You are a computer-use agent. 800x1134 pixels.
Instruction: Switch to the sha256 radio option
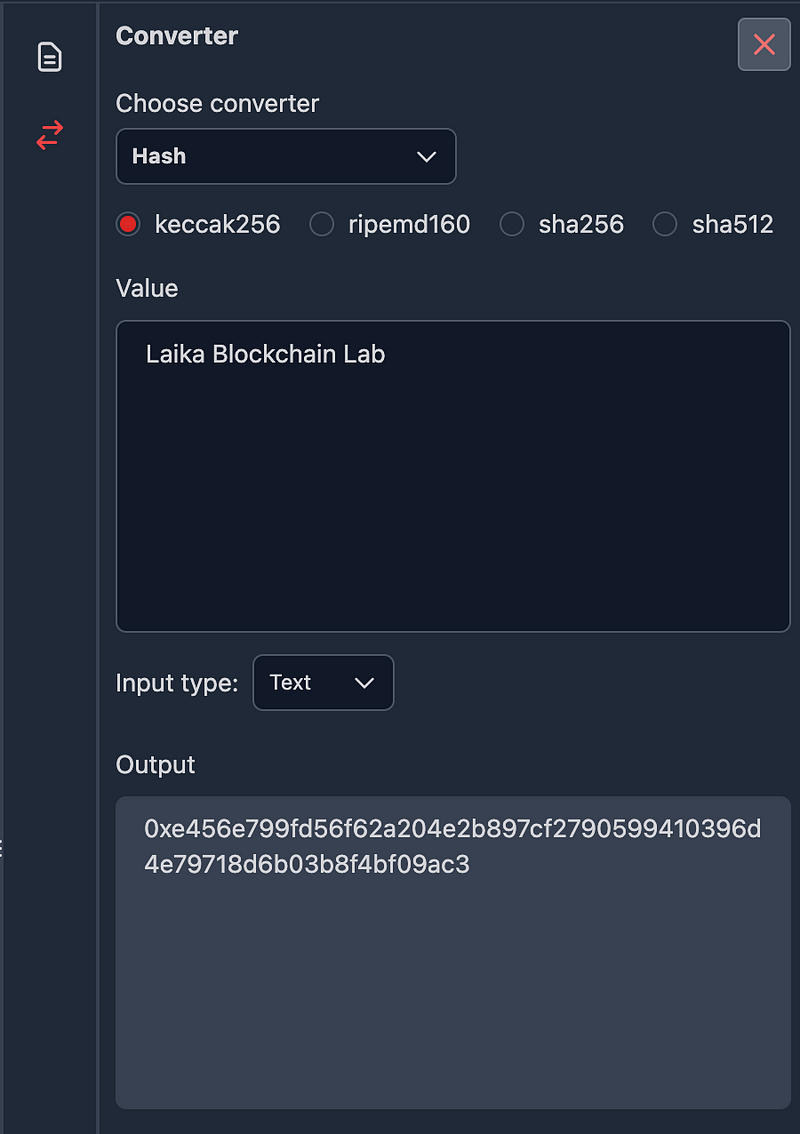tap(512, 224)
